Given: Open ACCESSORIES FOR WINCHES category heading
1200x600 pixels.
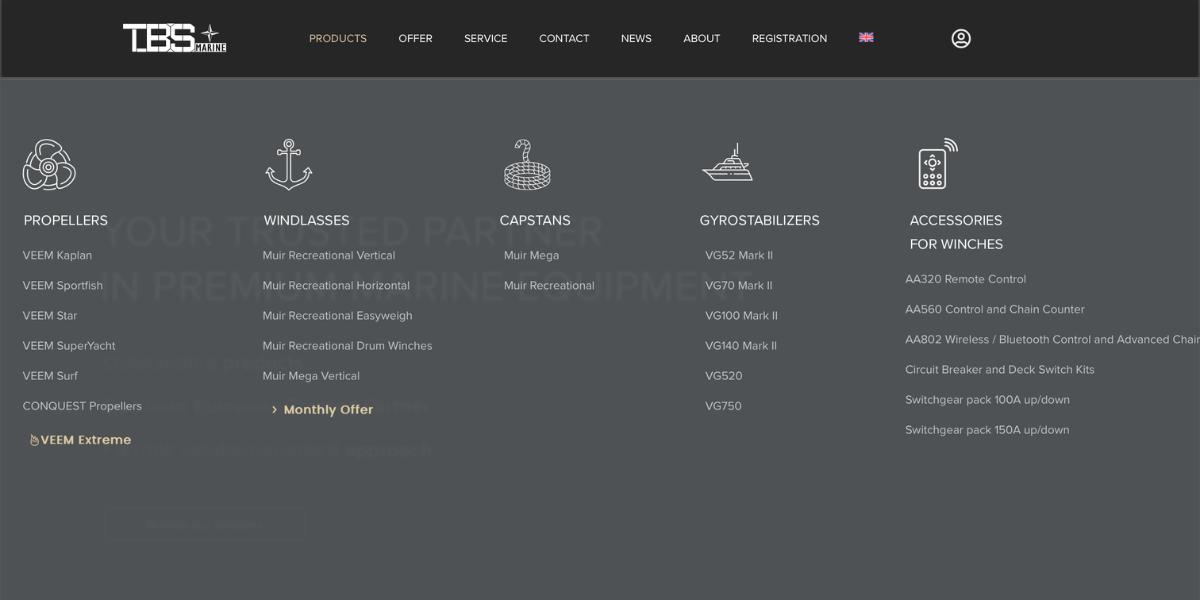Looking at the screenshot, I should click(956, 232).
